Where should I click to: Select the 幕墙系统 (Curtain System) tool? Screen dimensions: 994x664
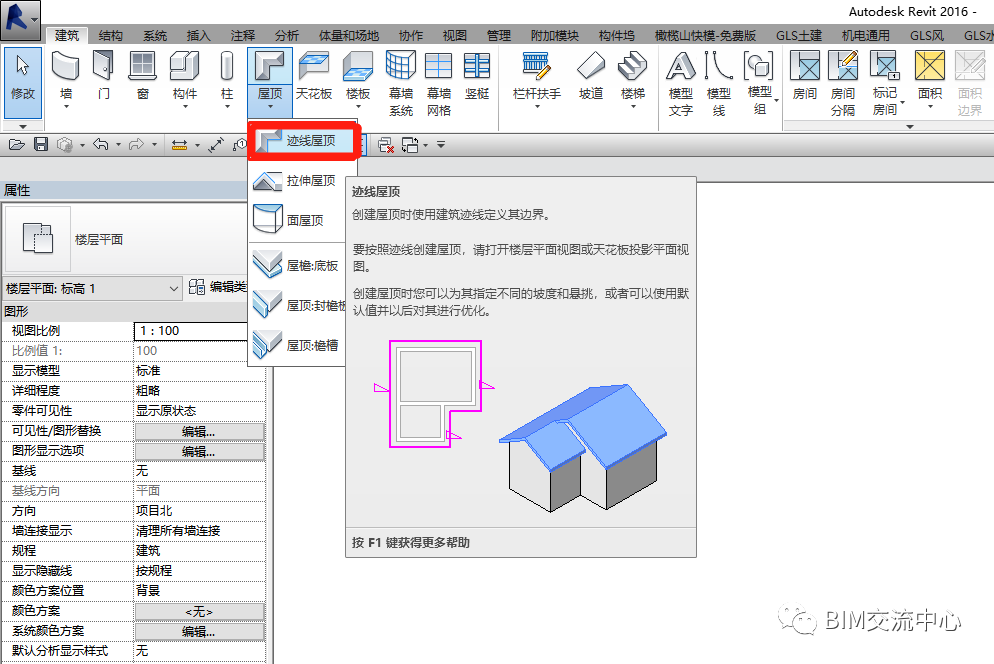tap(401, 84)
